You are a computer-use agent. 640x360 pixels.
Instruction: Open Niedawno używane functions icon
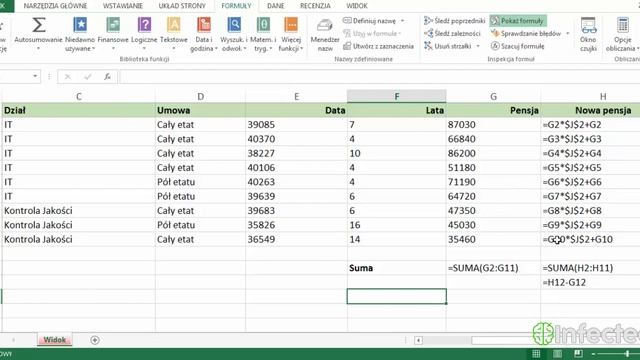[x=80, y=25]
